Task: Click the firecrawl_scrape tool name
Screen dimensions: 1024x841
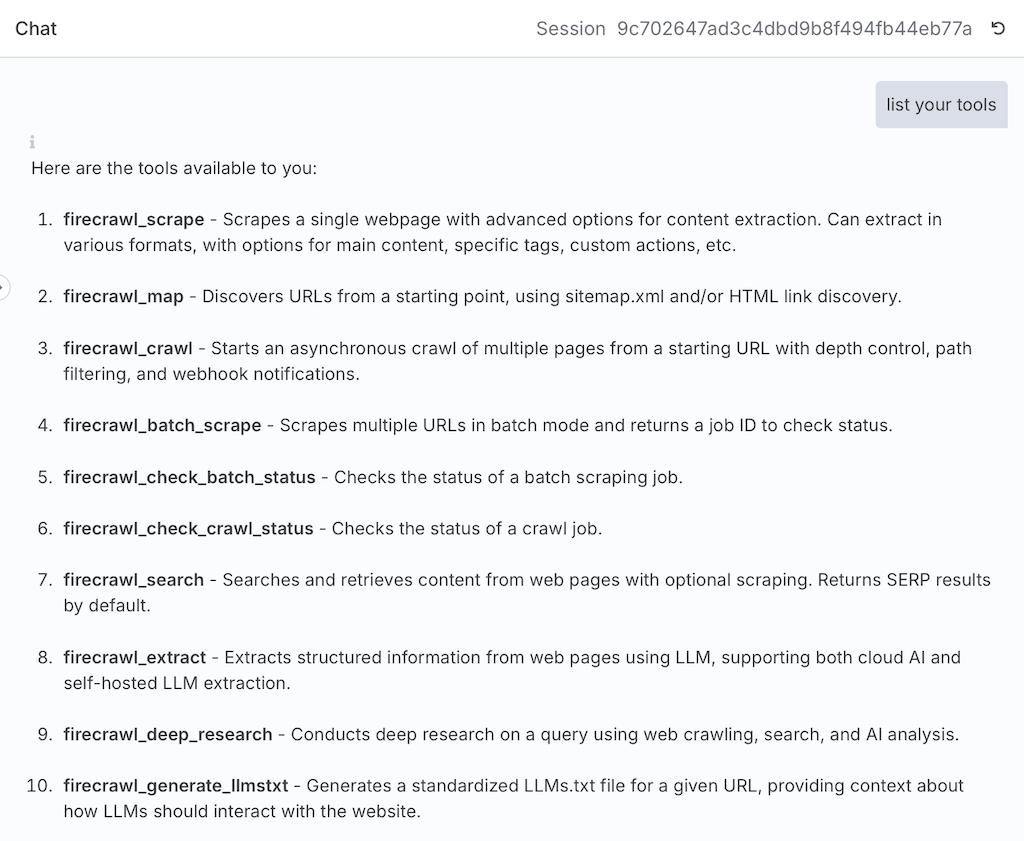Action: pos(134,219)
